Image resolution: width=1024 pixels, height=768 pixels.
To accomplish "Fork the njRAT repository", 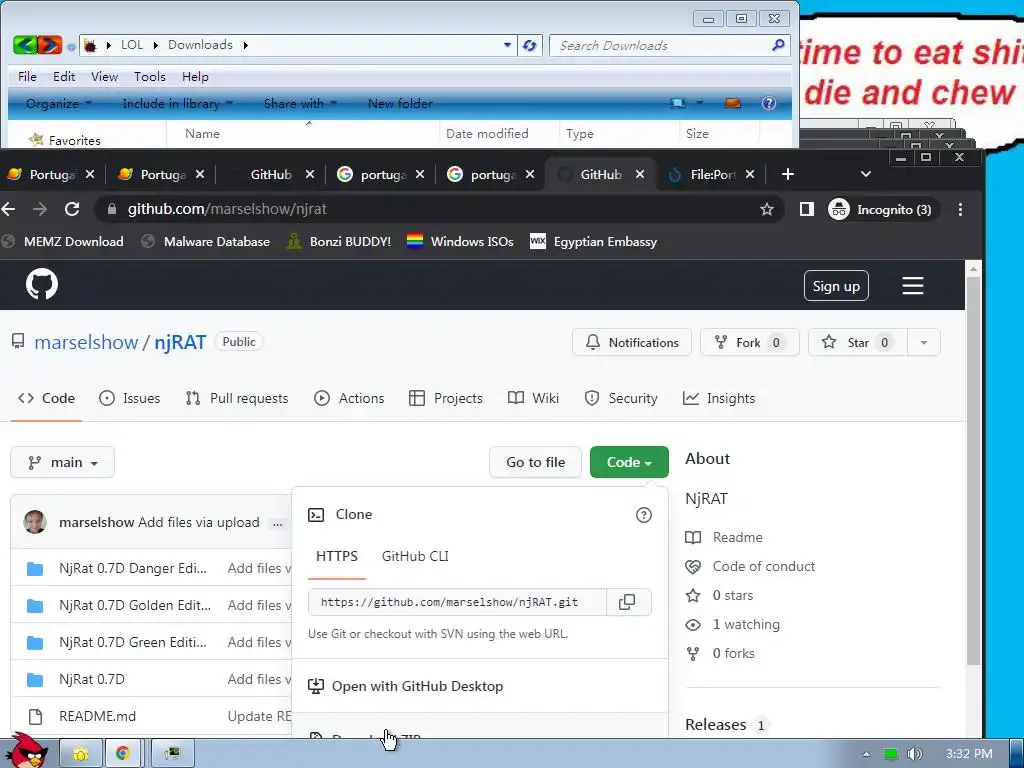I will tap(749, 342).
